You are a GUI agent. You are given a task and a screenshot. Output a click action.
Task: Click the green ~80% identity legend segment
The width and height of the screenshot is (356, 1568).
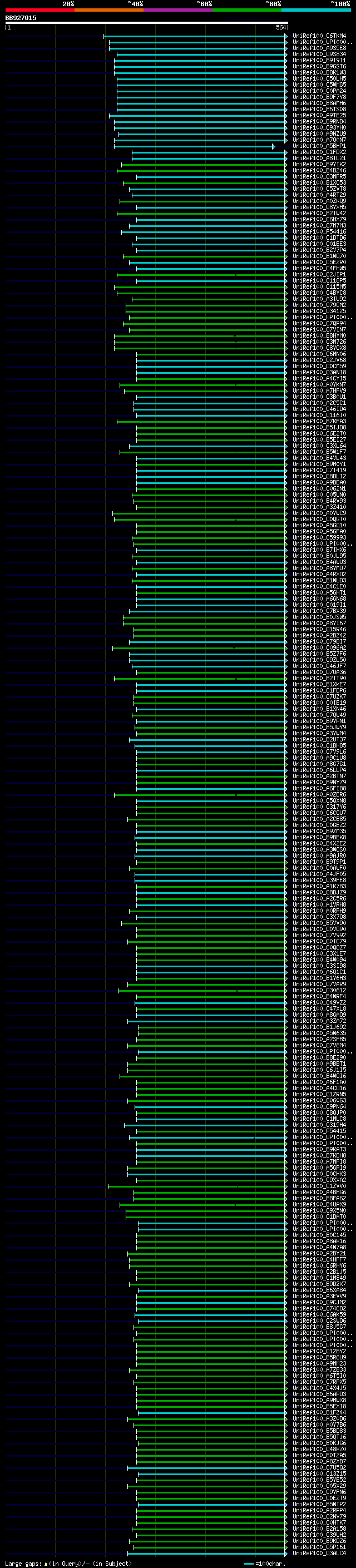coord(247,11)
